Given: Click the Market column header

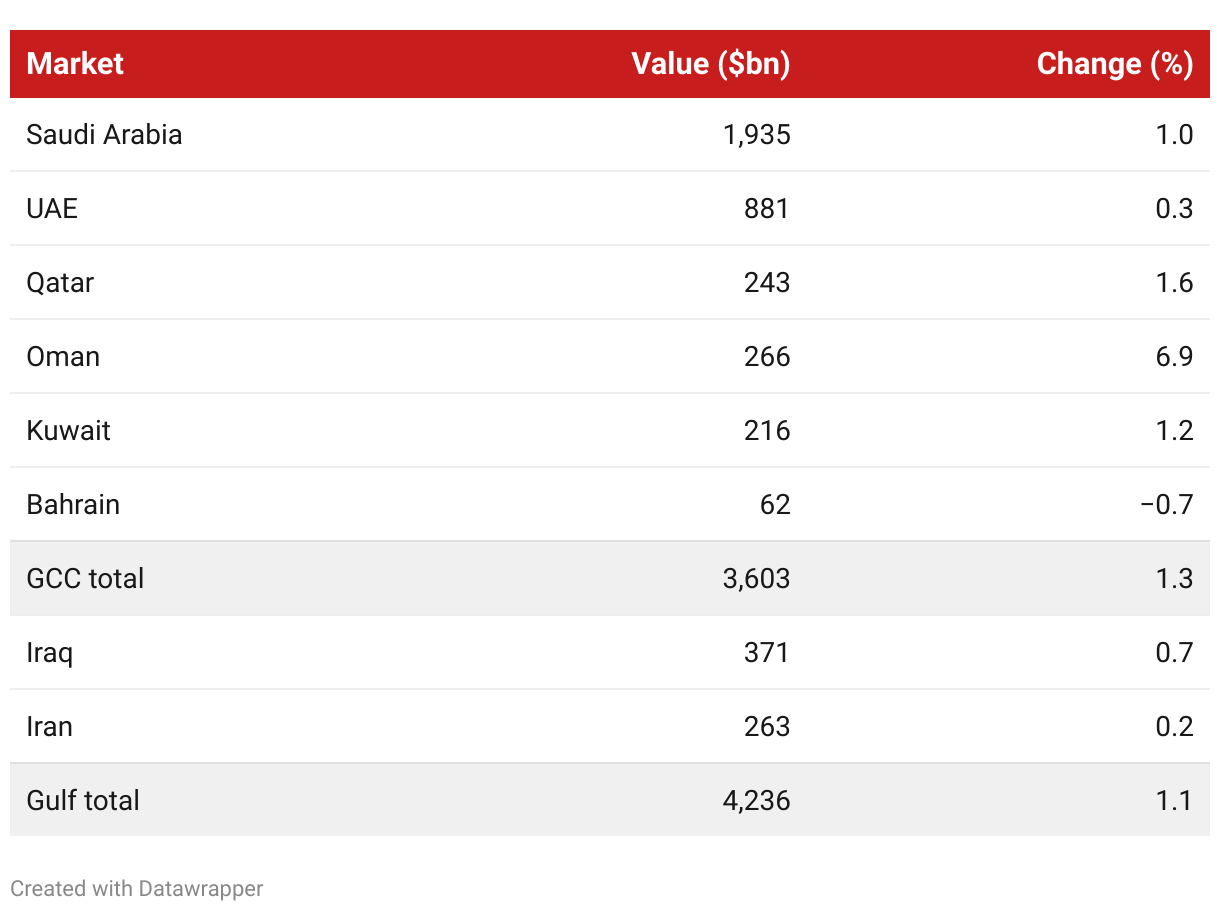Looking at the screenshot, I should click(75, 64).
